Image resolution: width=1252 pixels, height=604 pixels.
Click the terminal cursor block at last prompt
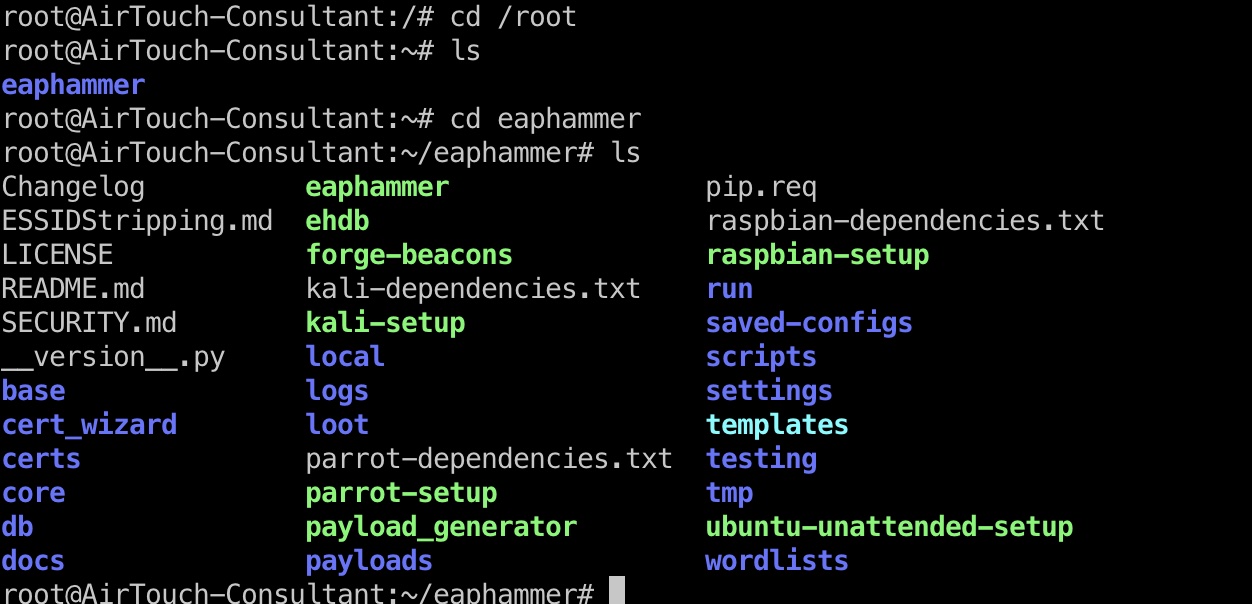(x=617, y=591)
